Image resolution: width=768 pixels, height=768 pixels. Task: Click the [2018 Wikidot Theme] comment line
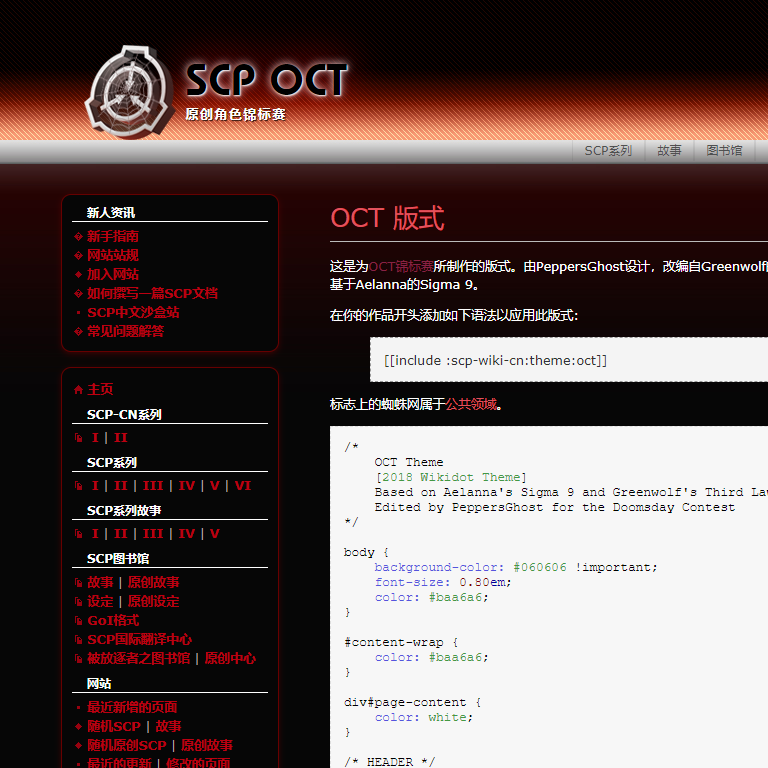click(451, 477)
